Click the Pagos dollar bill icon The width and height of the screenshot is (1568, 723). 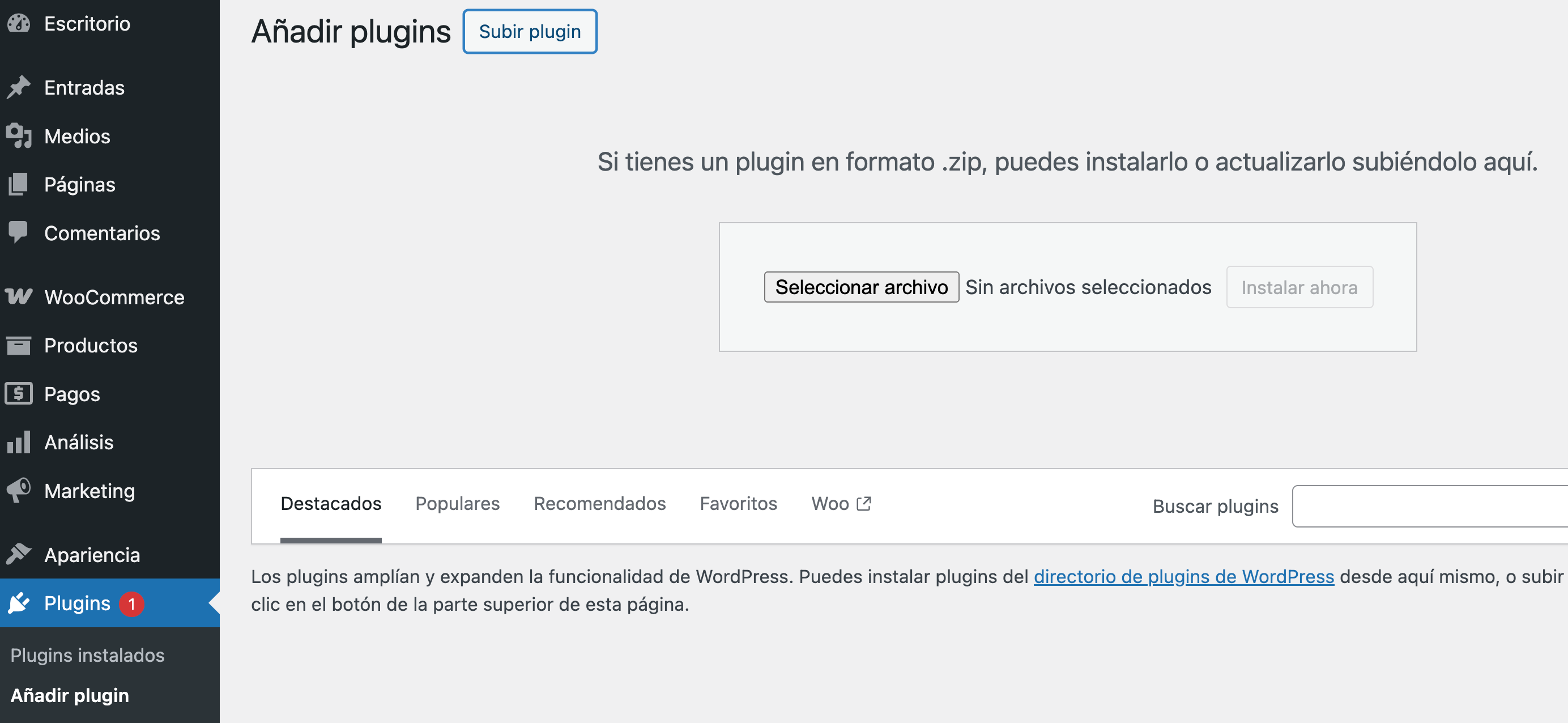click(x=19, y=393)
